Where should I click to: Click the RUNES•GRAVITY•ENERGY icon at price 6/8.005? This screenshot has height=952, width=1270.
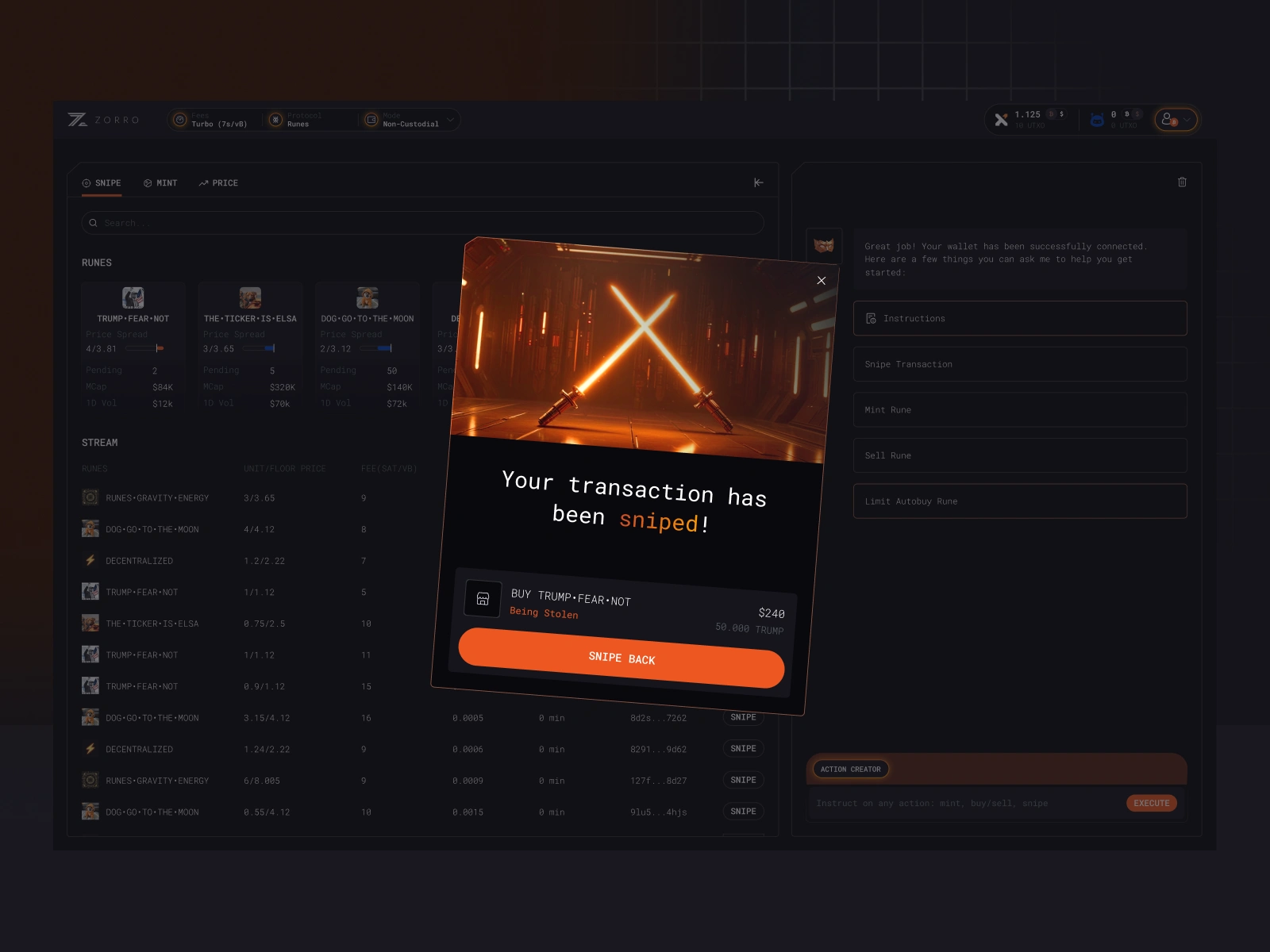coord(90,781)
